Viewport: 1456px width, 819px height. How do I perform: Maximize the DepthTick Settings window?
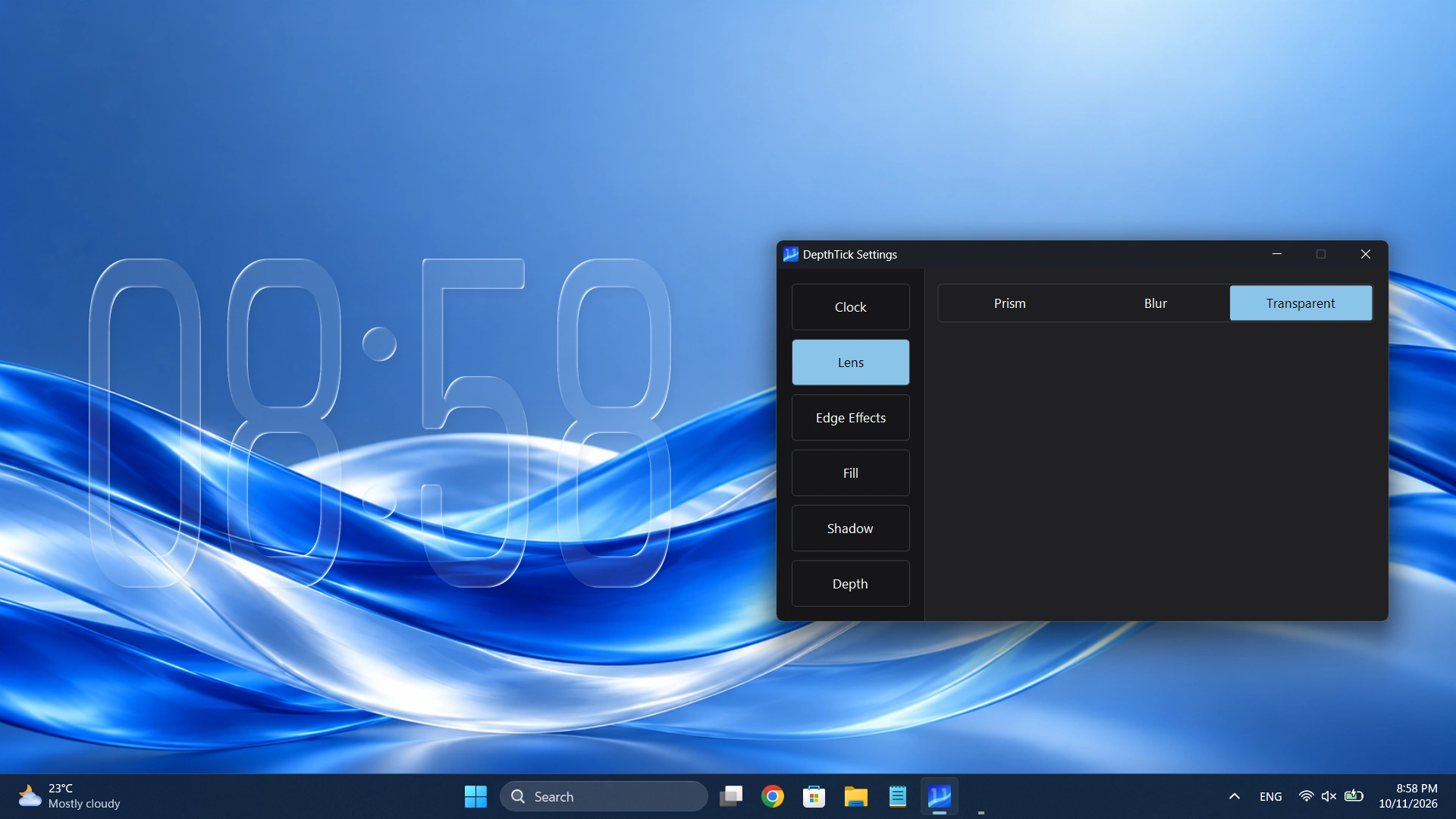(1321, 254)
